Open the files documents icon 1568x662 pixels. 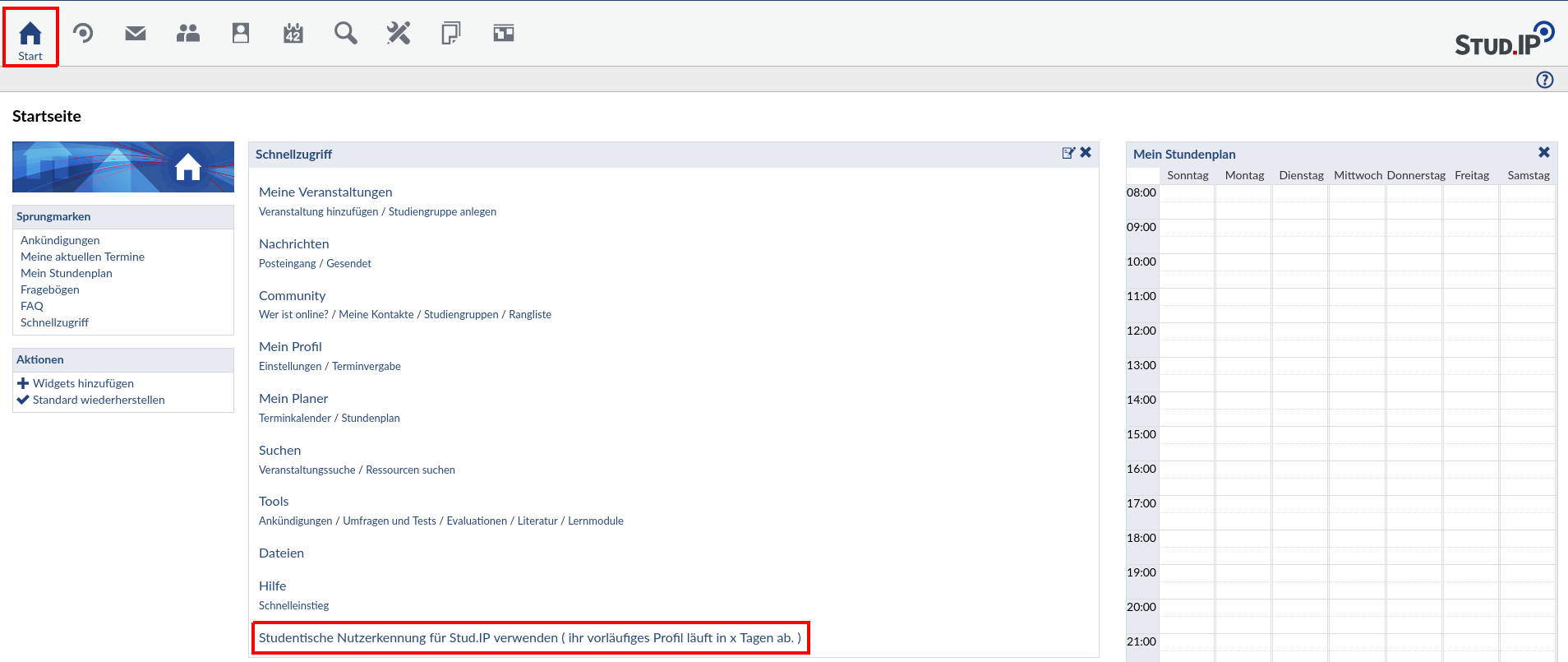click(x=450, y=34)
